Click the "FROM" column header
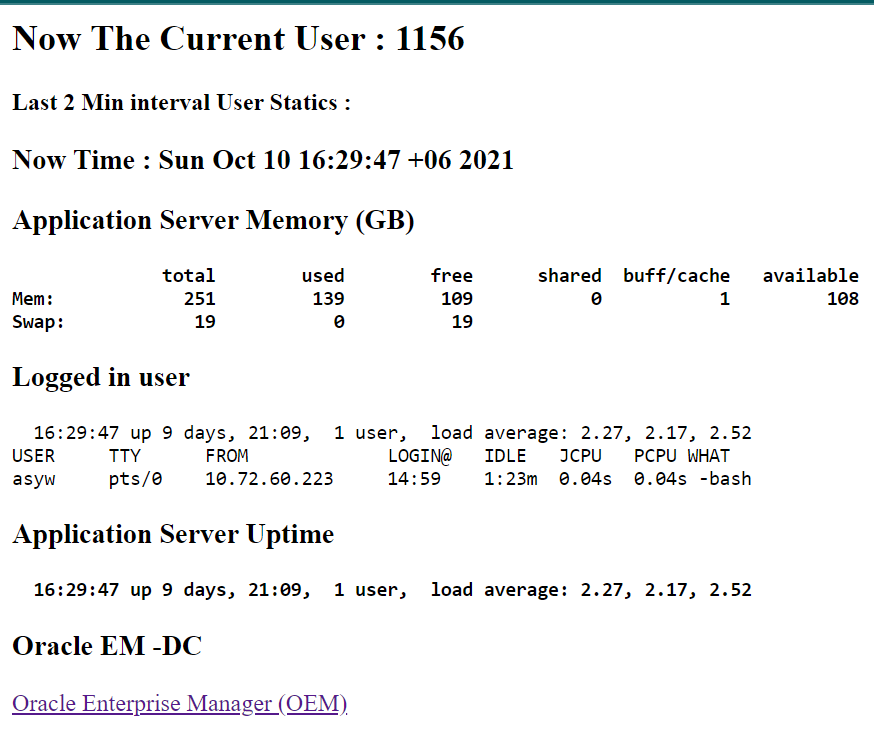 coord(226,456)
